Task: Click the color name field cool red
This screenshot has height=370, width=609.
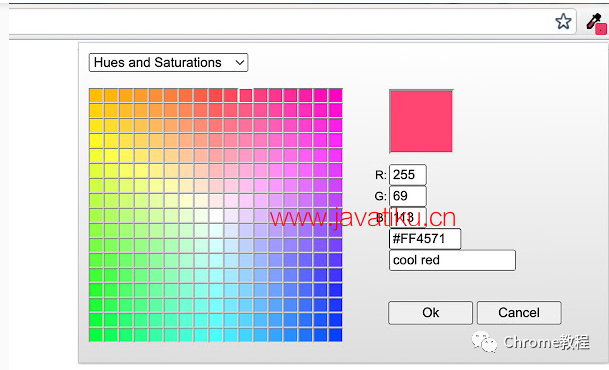Action: click(452, 260)
